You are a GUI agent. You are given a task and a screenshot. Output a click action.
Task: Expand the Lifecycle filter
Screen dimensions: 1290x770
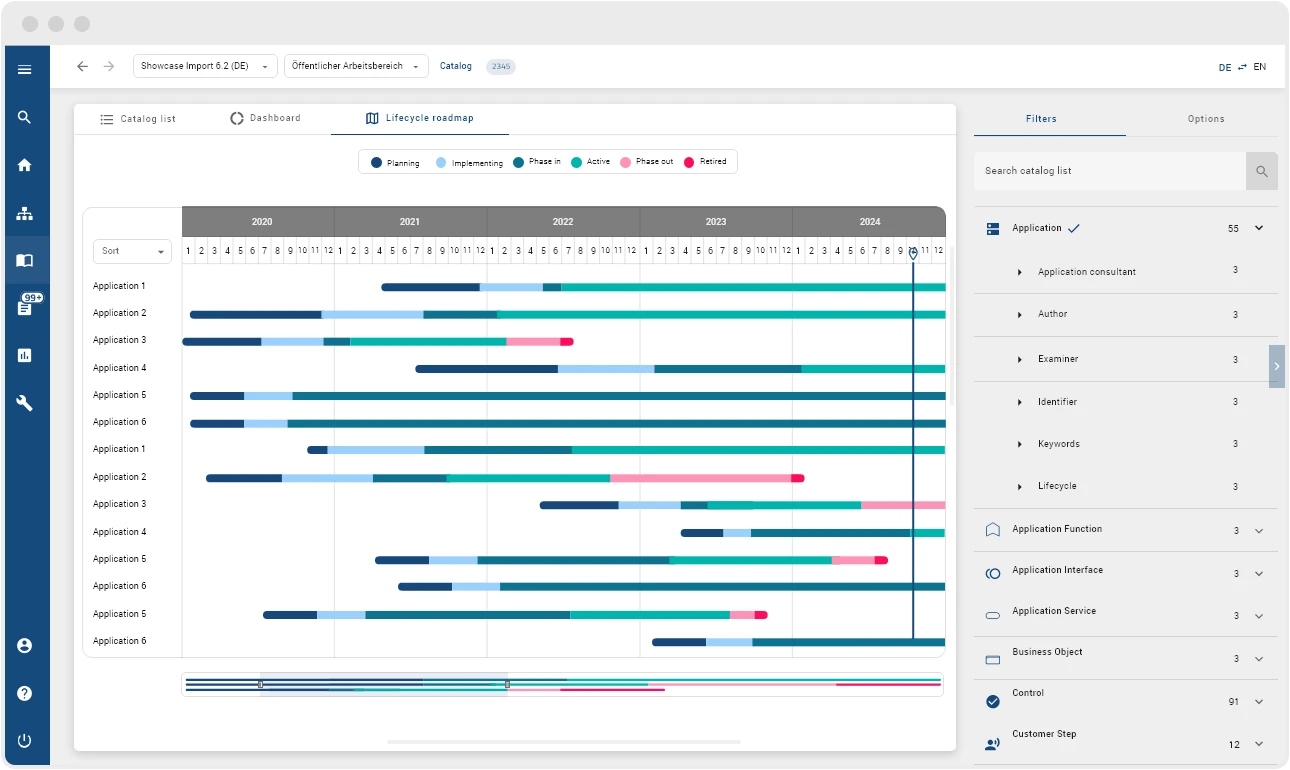tap(1020, 487)
